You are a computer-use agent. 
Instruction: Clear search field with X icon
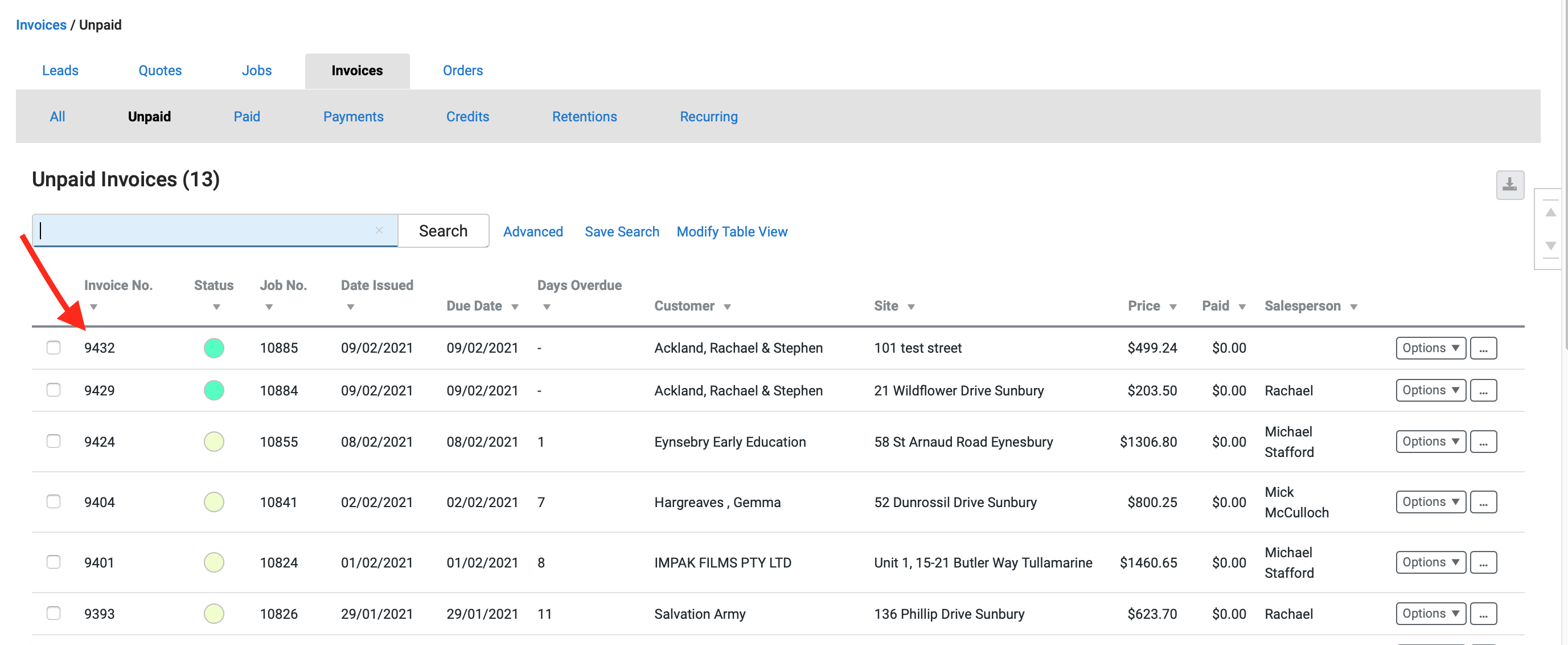379,230
